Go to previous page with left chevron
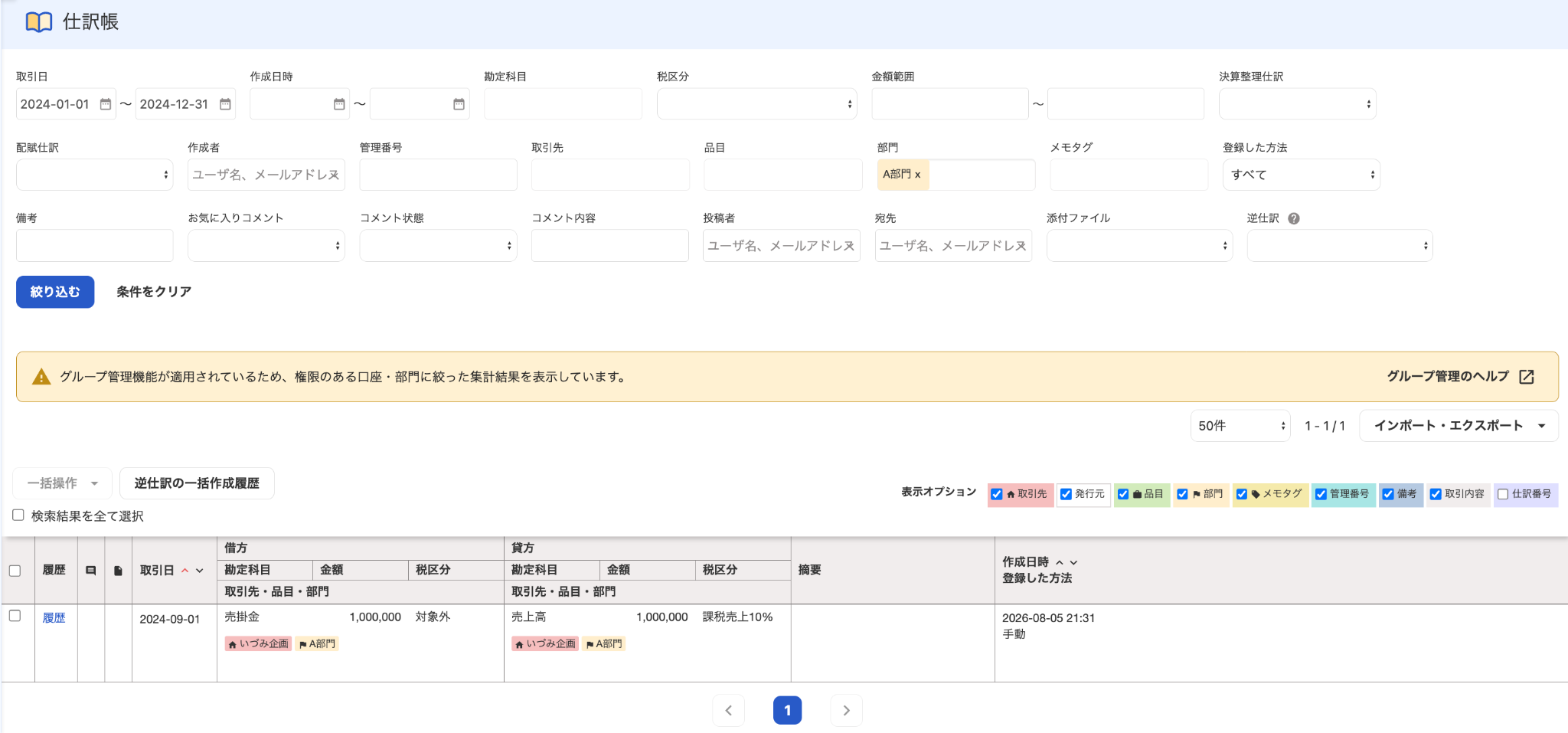1568x733 pixels. [x=728, y=710]
